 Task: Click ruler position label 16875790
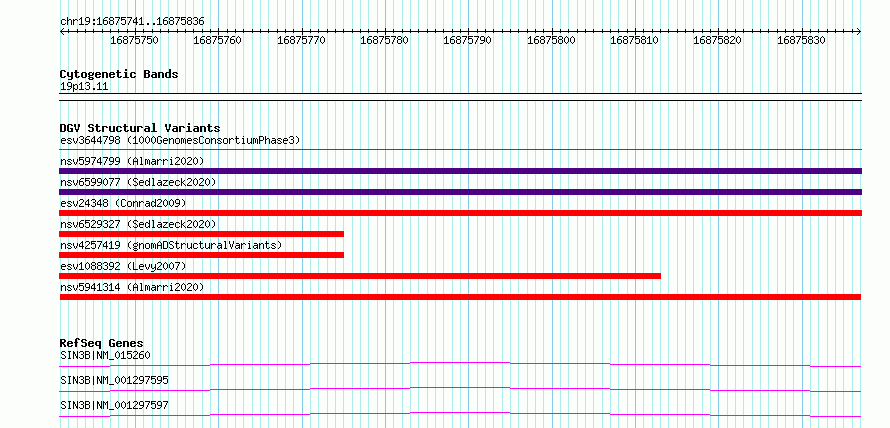click(x=468, y=40)
